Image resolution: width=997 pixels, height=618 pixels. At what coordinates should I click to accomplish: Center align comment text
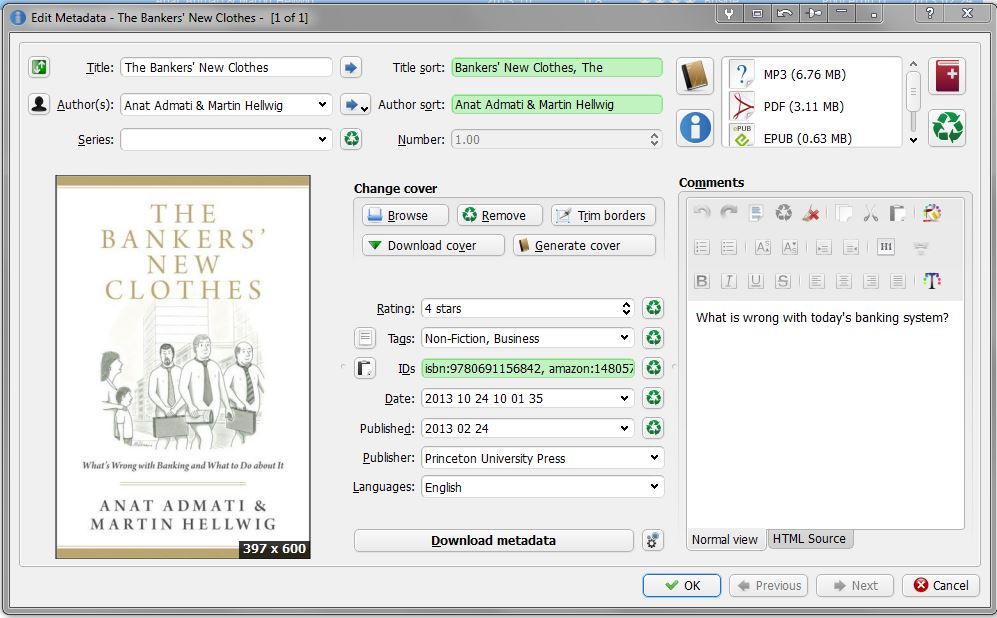(844, 280)
